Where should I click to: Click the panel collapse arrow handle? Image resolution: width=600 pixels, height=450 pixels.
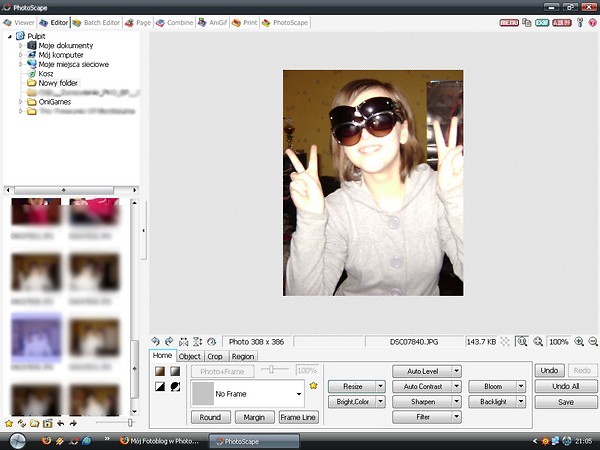[x=143, y=230]
